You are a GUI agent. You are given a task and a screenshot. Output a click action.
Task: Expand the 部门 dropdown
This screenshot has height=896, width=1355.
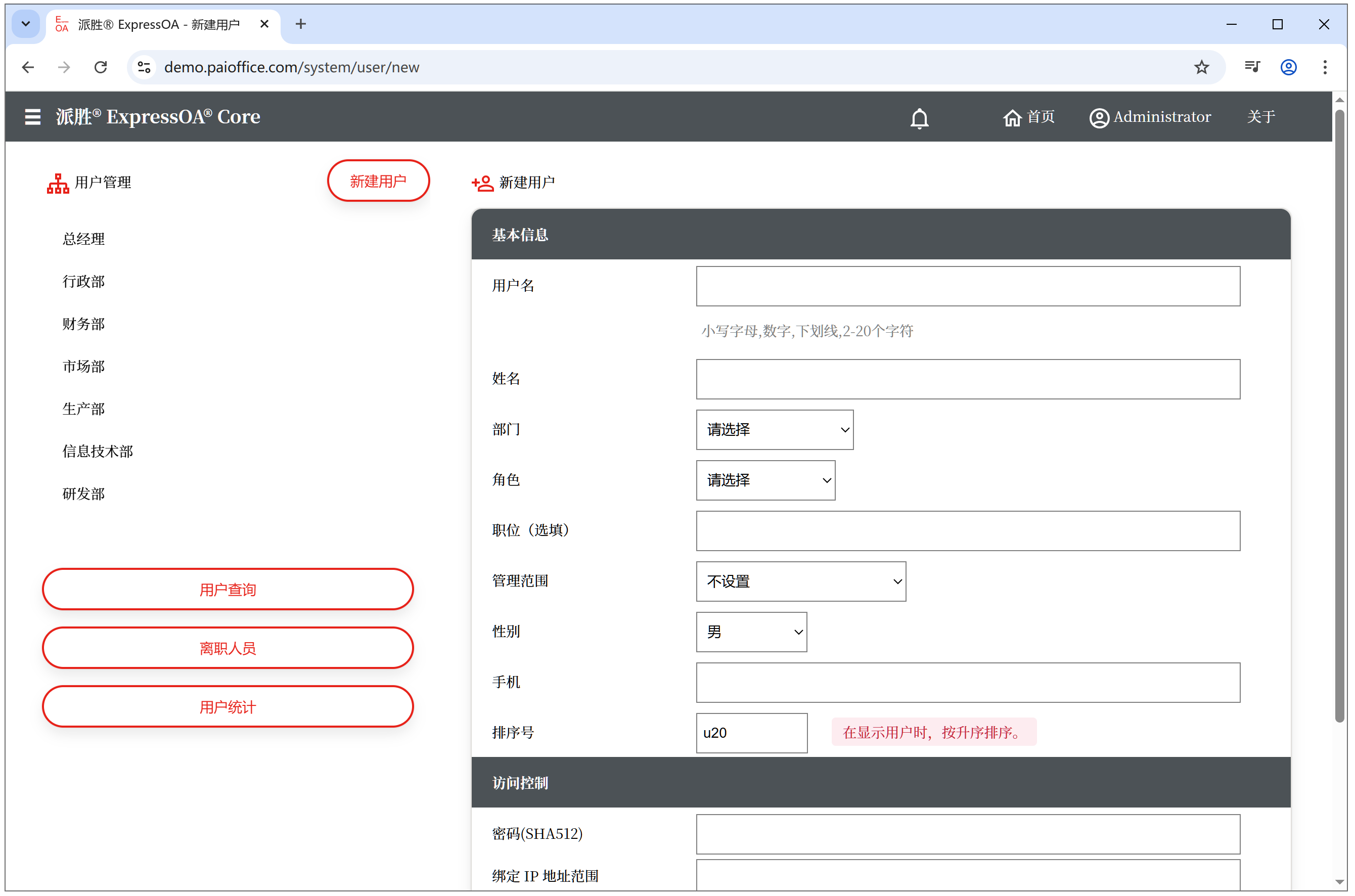click(775, 430)
